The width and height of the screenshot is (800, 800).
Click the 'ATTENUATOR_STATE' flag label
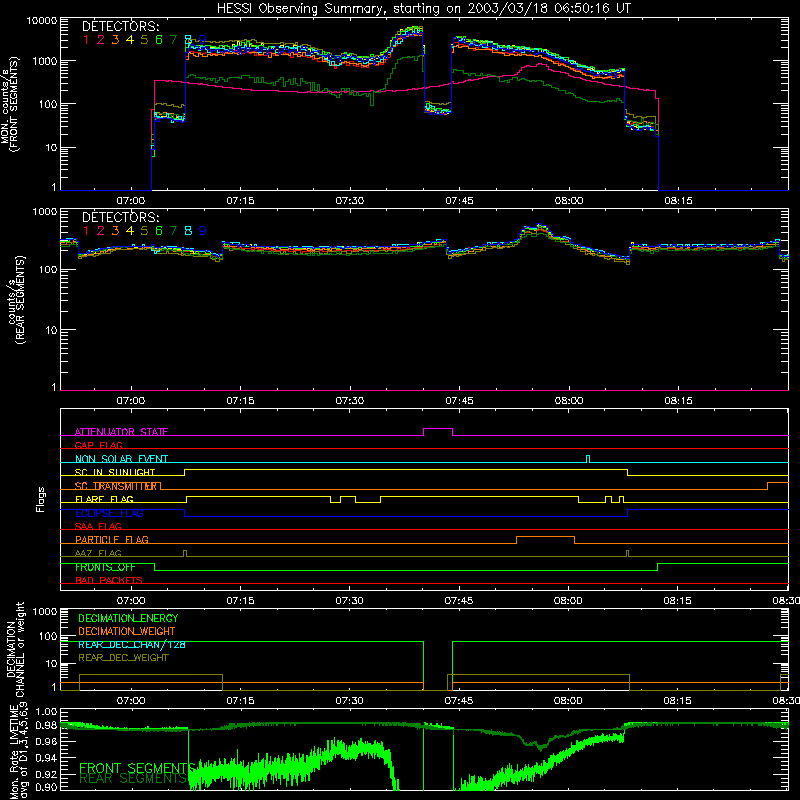tap(121, 432)
